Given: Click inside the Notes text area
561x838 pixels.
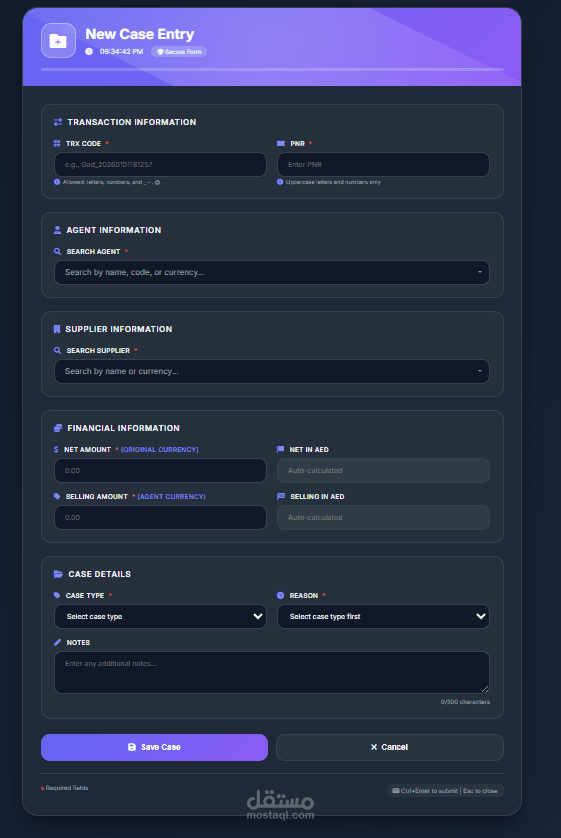Looking at the screenshot, I should tap(272, 672).
